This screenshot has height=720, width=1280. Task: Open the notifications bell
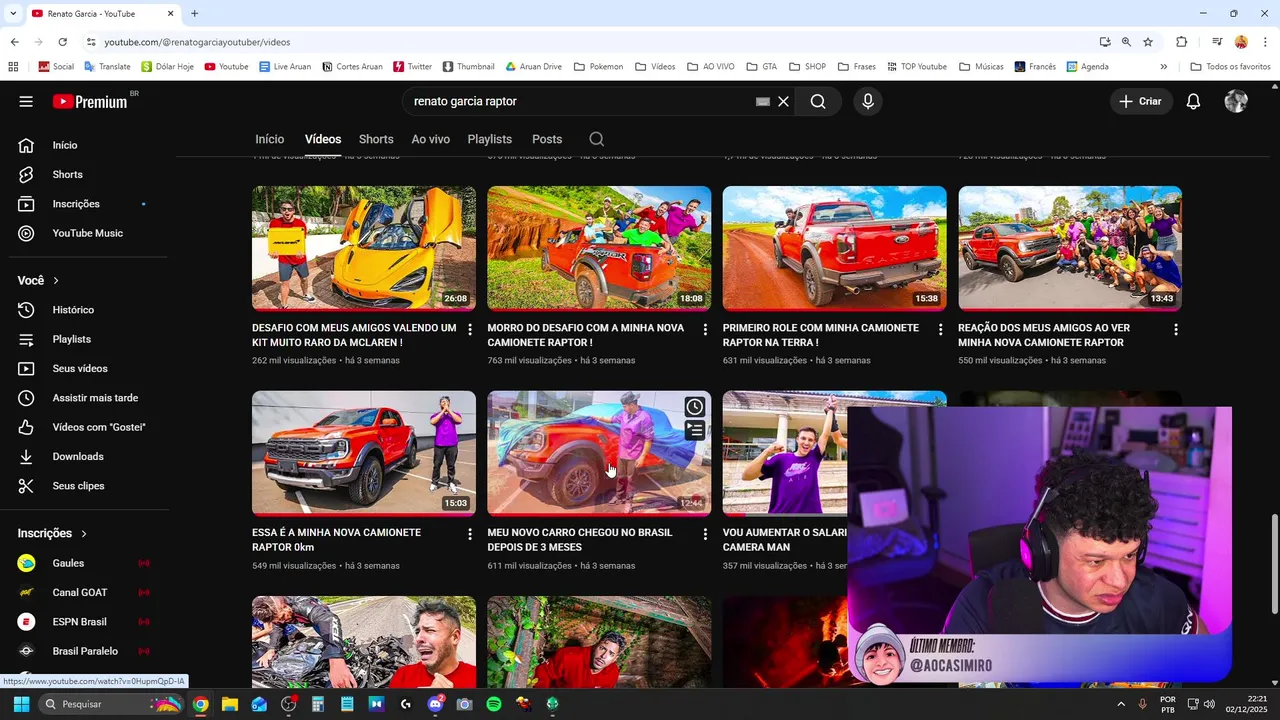pyautogui.click(x=1193, y=101)
